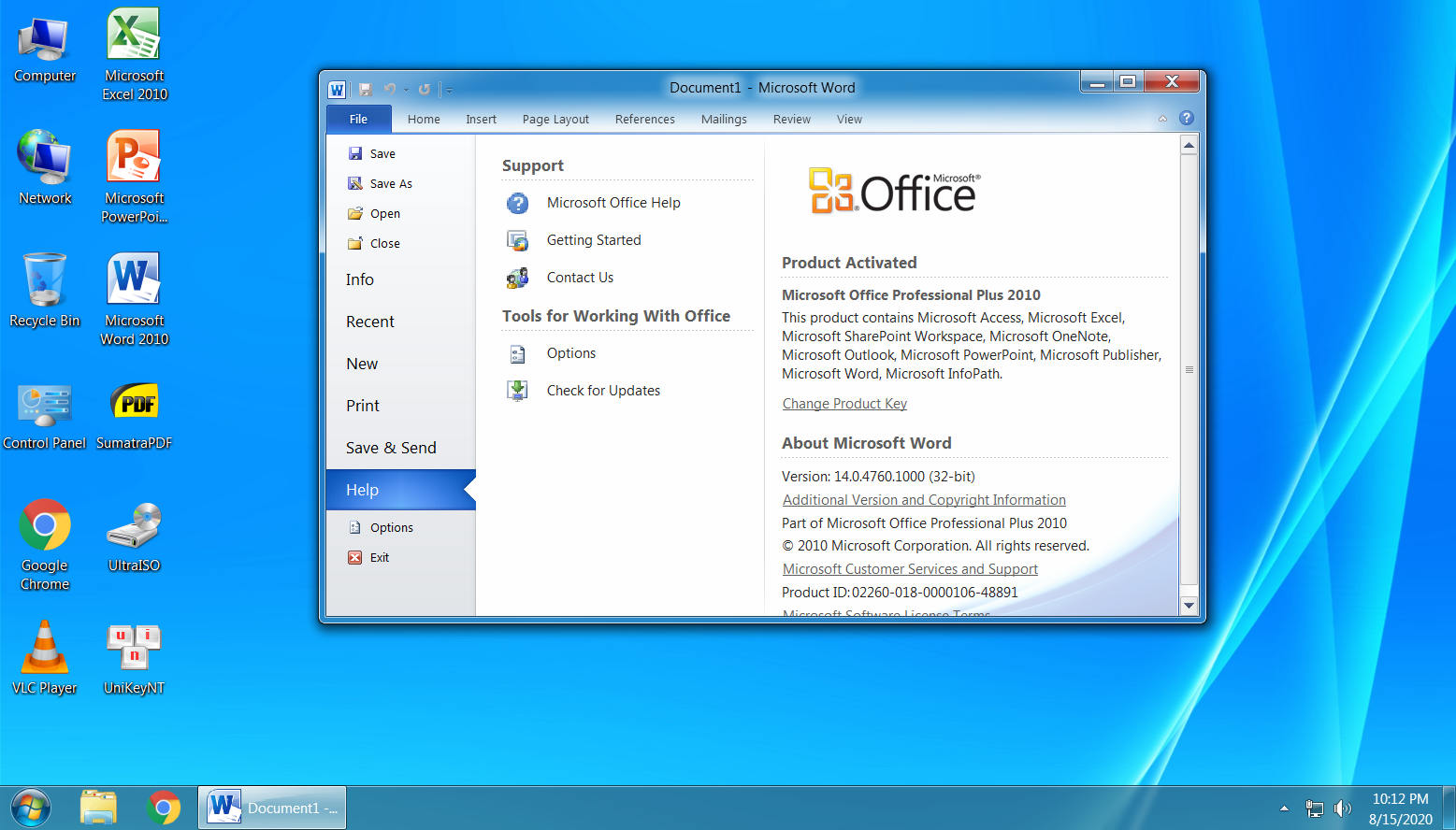Open Microsoft Customer Services and Support link
1456x830 pixels.
[910, 569]
